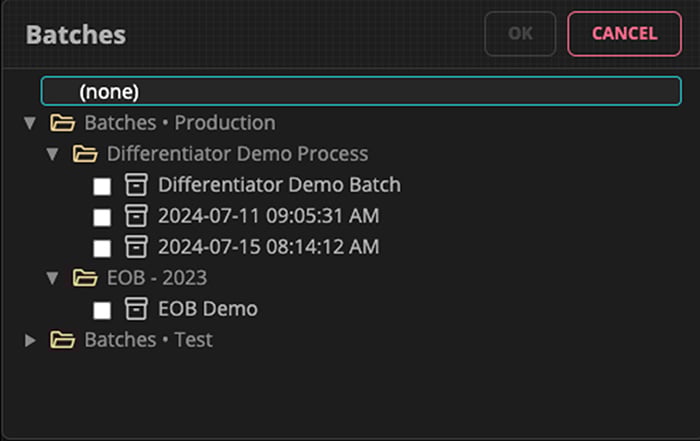The width and height of the screenshot is (700, 441).
Task: Enable the EOB Demo checkbox
Action: click(102, 310)
